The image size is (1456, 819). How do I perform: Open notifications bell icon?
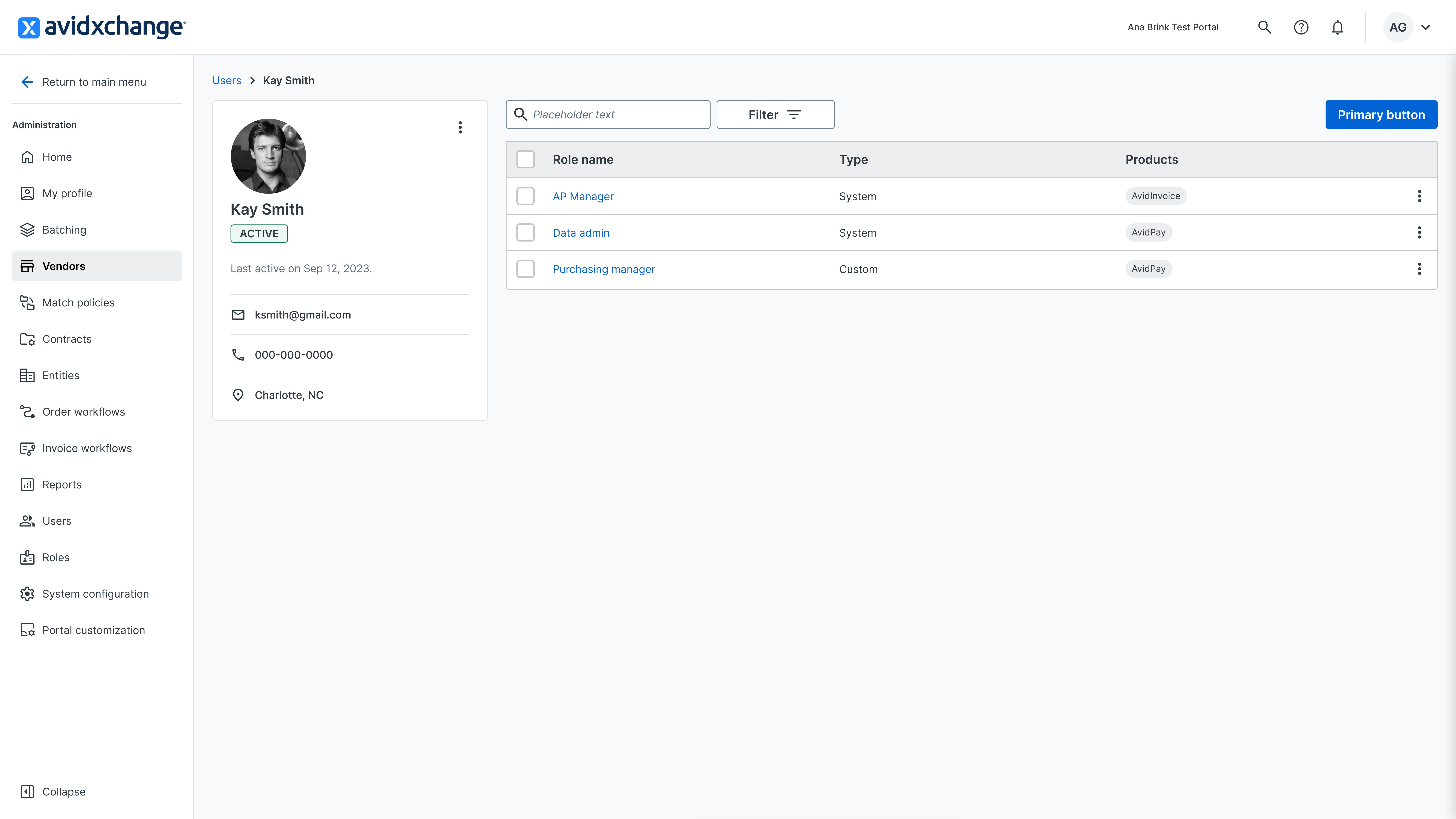pos(1337,27)
